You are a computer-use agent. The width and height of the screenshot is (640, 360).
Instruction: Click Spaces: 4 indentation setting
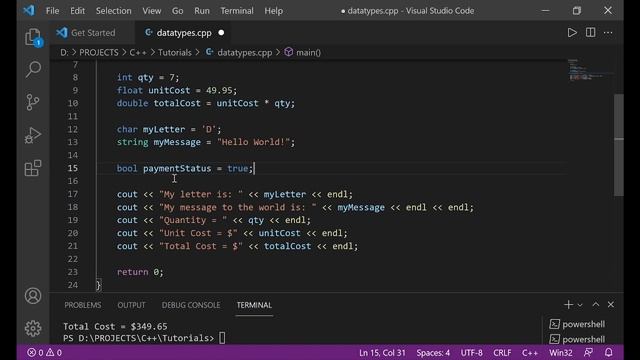coord(433,353)
